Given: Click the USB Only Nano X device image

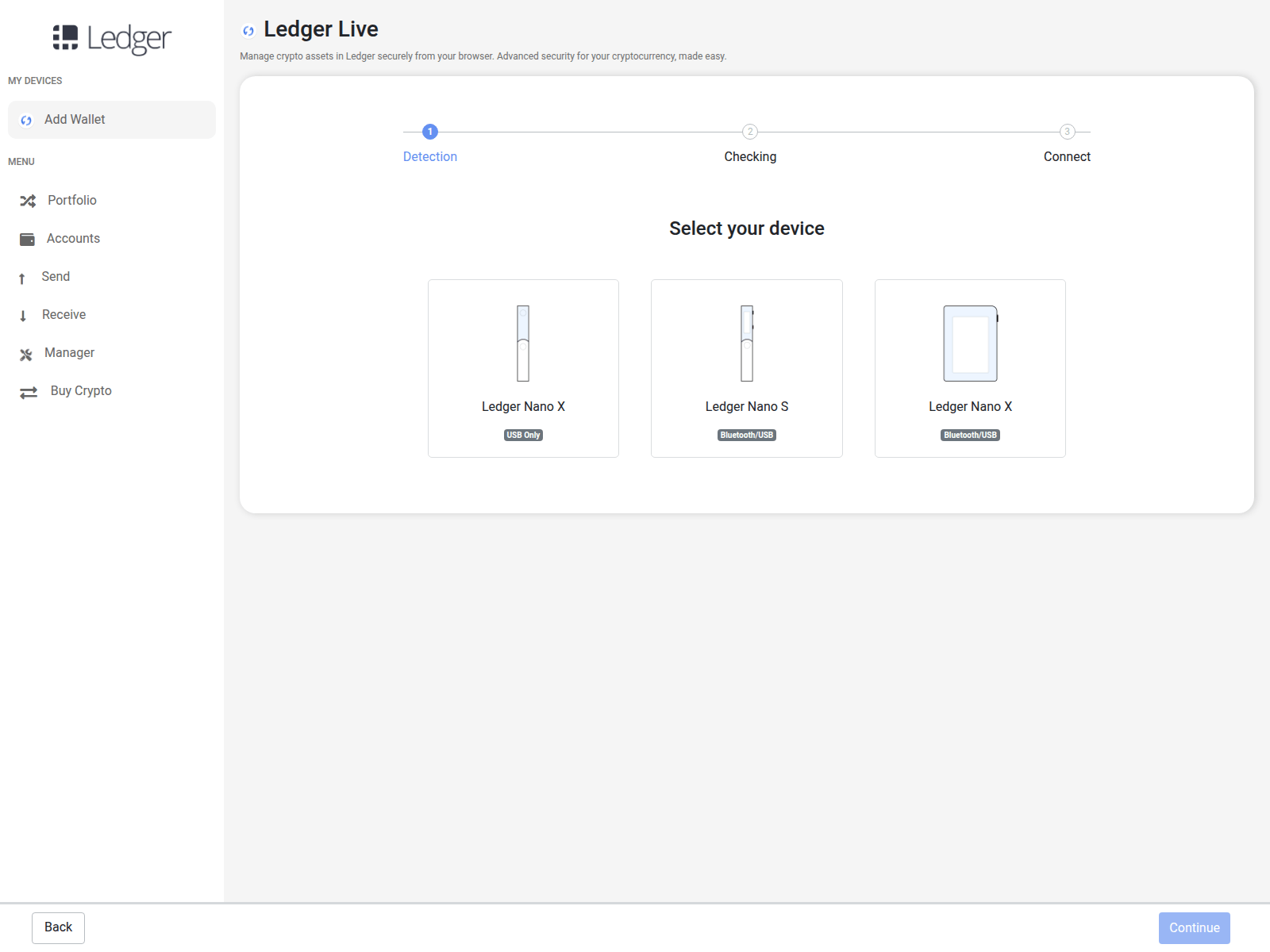Looking at the screenshot, I should click(x=523, y=344).
